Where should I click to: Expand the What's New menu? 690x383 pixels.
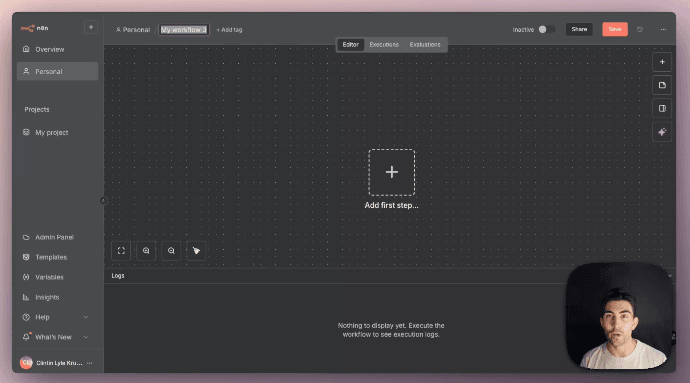pyautogui.click(x=57, y=337)
